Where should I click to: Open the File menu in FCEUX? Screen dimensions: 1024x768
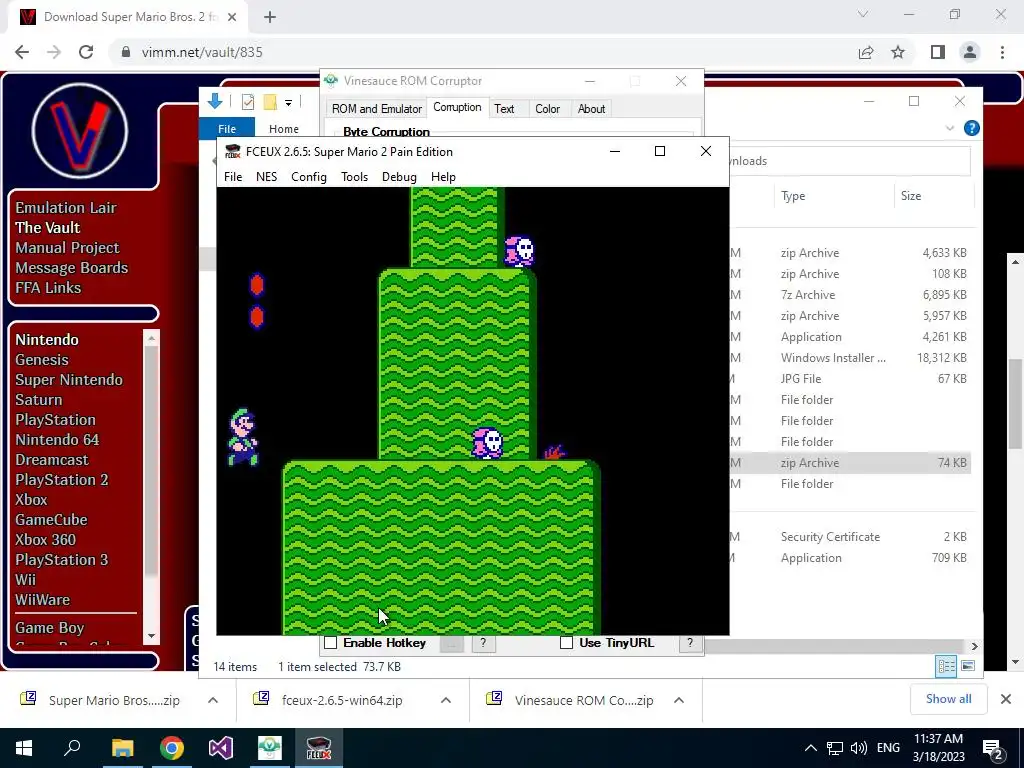(x=232, y=177)
